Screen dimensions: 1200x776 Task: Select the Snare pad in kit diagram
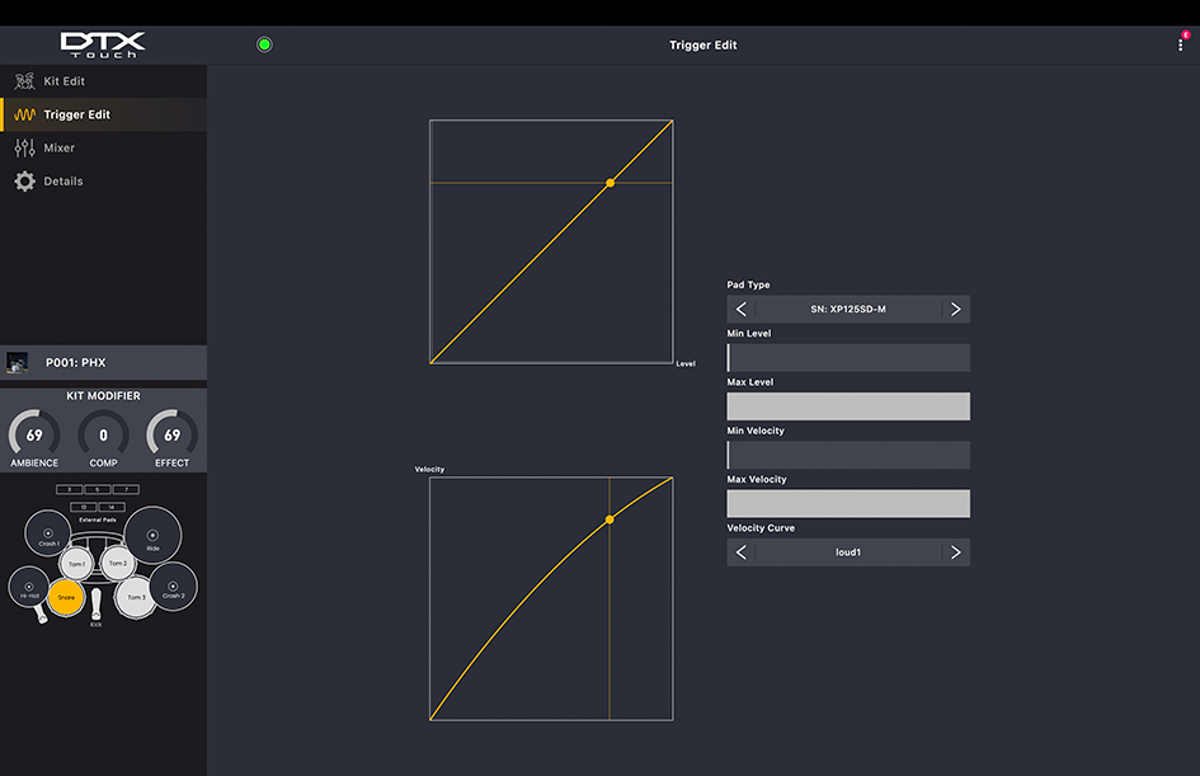[x=66, y=597]
